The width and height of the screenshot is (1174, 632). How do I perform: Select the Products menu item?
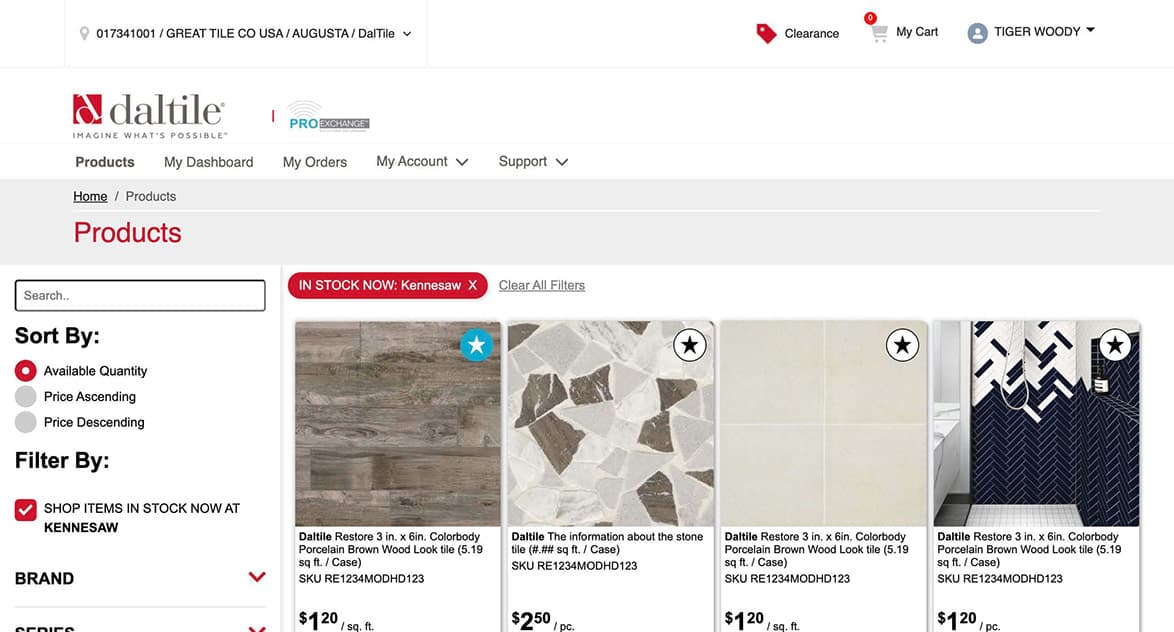tap(105, 162)
